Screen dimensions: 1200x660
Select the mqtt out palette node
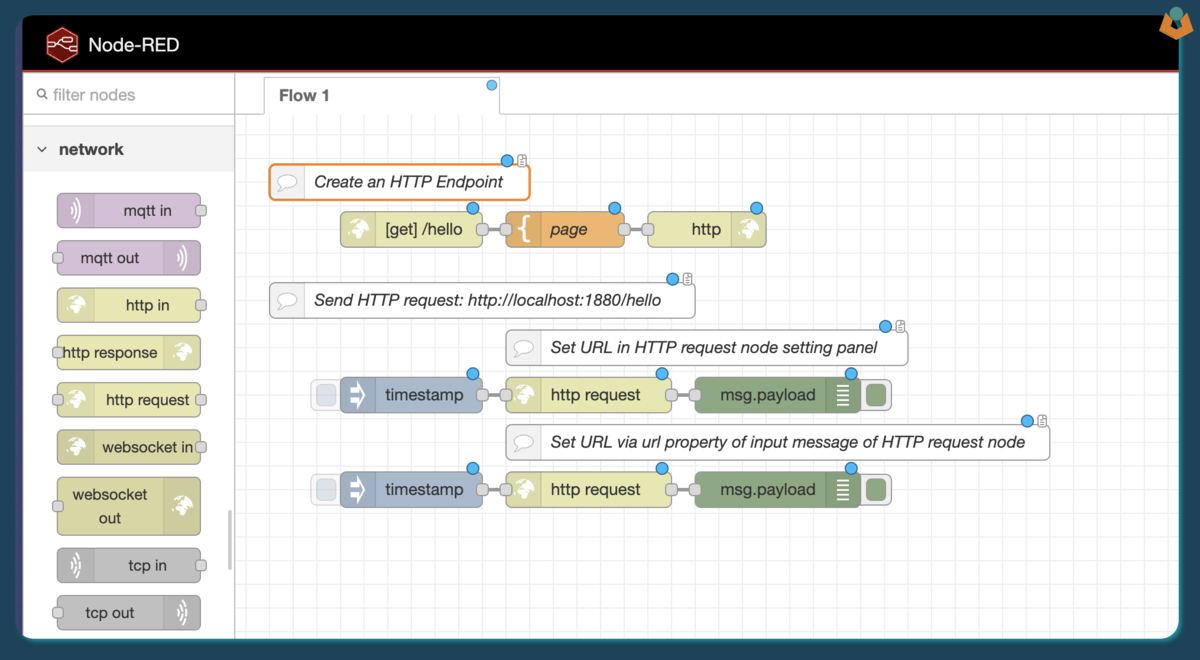click(129, 258)
